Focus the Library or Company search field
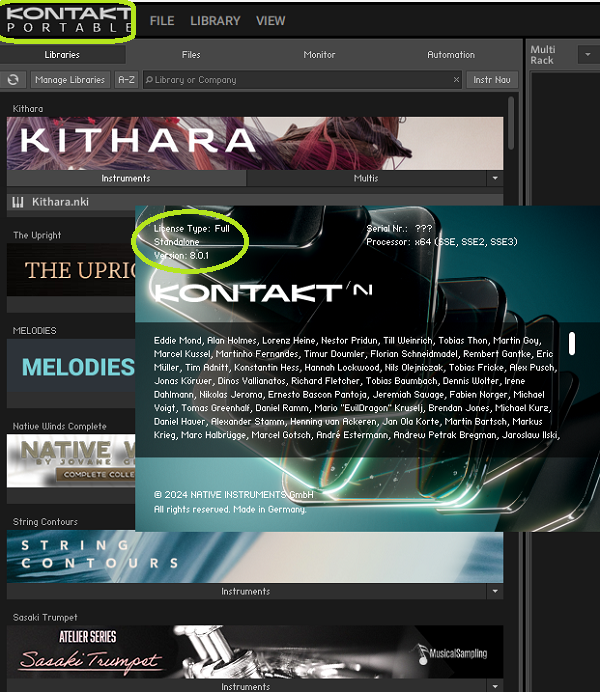The image size is (600, 692). (x=302, y=79)
